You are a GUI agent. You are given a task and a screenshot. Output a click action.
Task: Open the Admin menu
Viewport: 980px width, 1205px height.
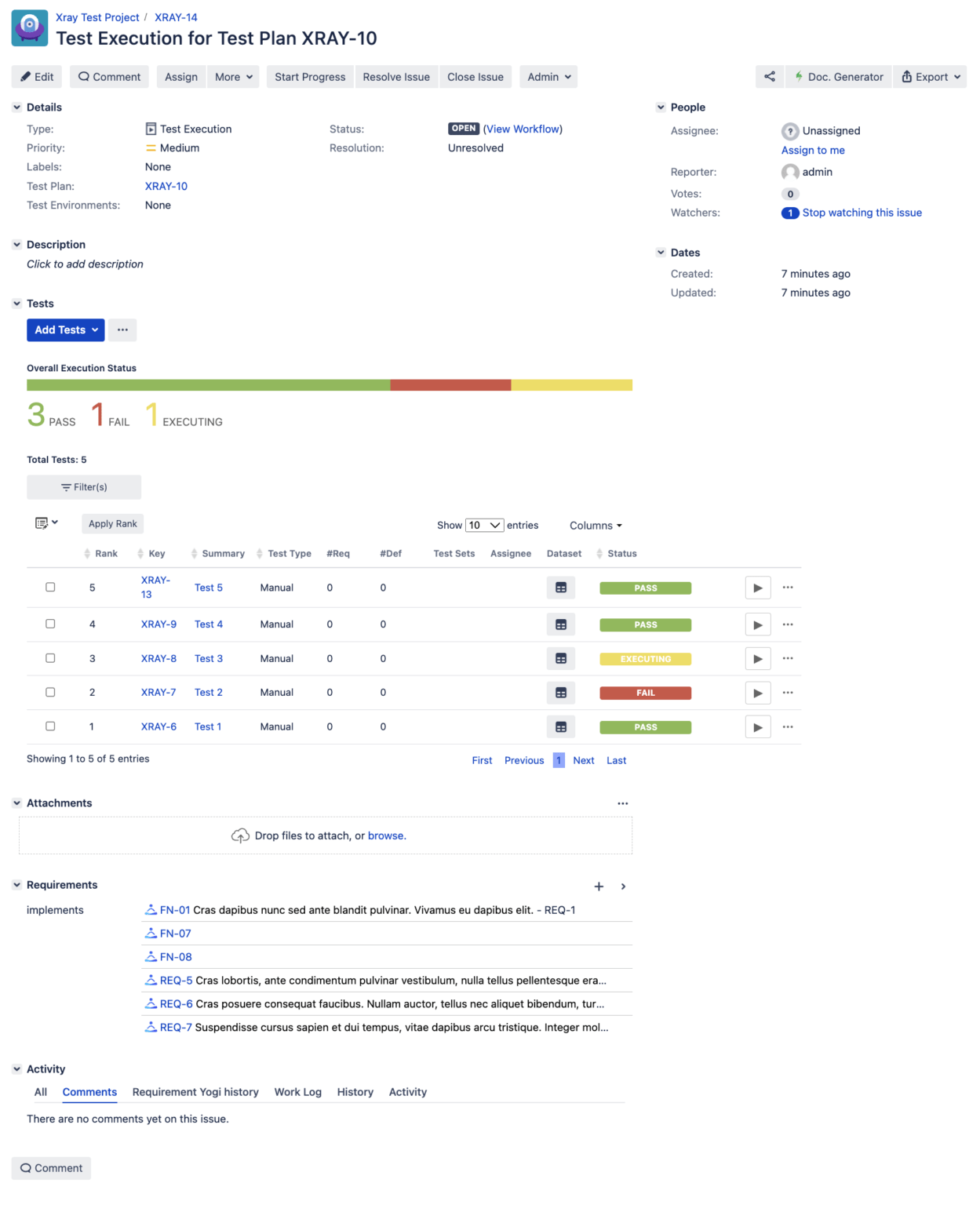pos(548,77)
